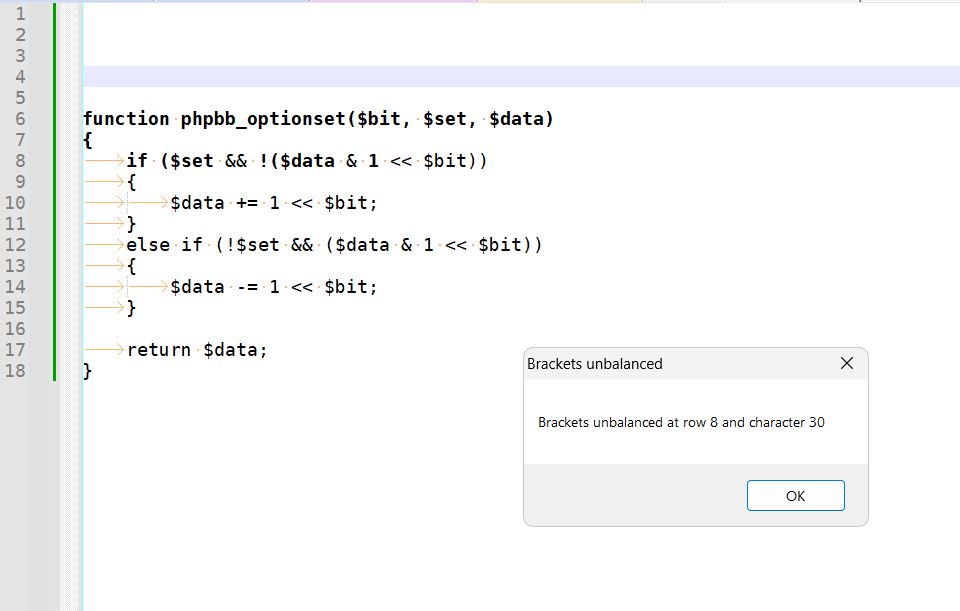The width and height of the screenshot is (960, 611).
Task: Close the Brackets unbalanced dialog
Action: [x=847, y=363]
